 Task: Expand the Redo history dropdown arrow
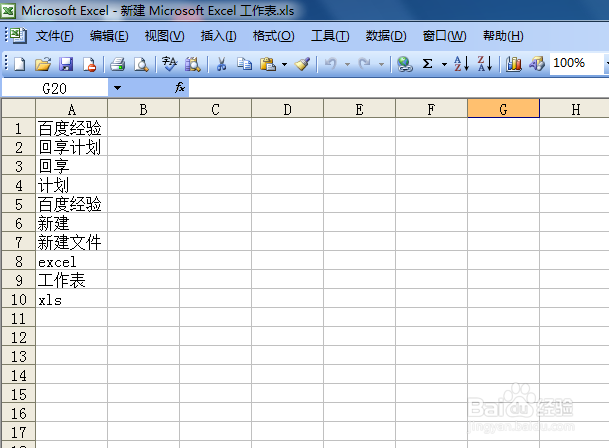[381, 64]
